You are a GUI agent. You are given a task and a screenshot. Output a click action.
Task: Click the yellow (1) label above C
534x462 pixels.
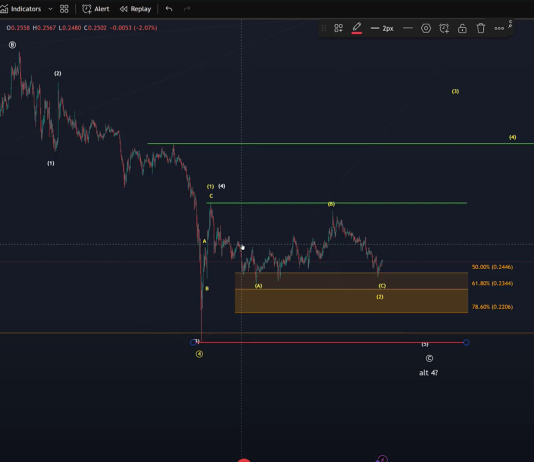pyautogui.click(x=210, y=187)
